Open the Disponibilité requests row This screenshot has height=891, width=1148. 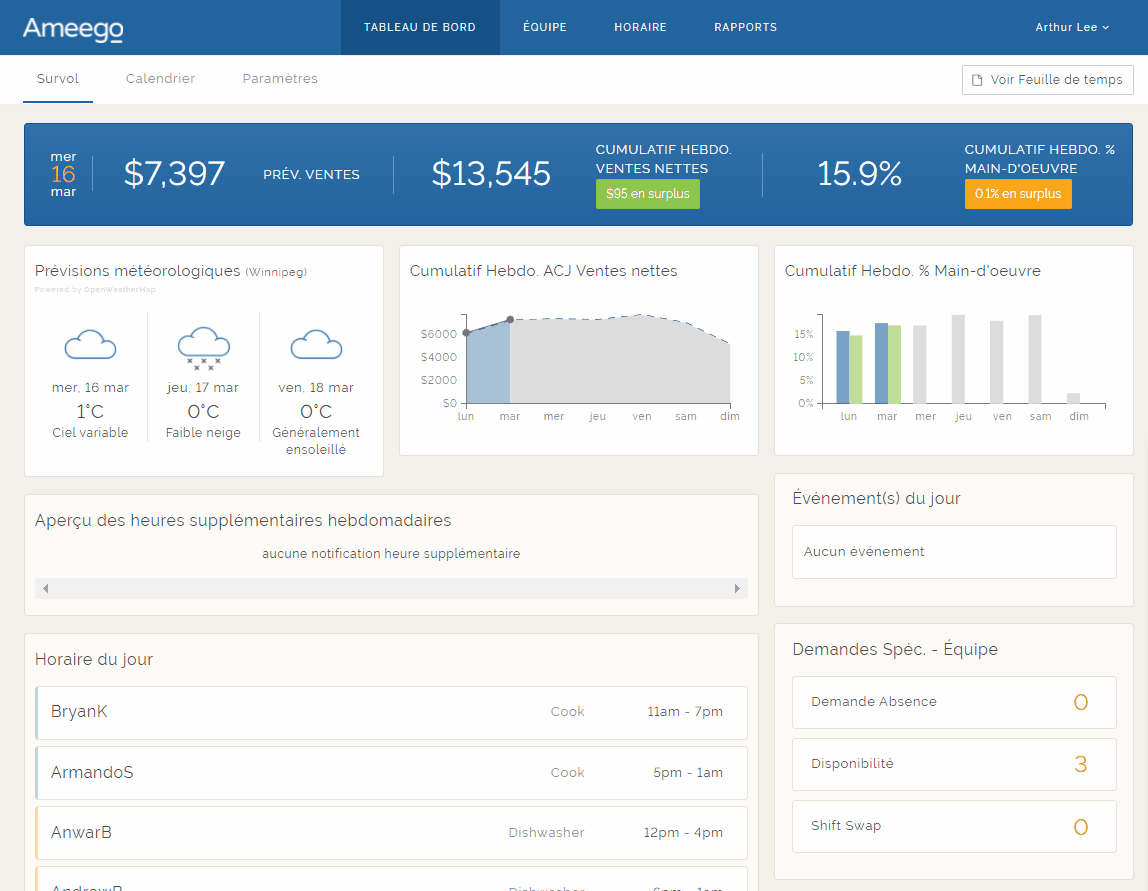click(x=953, y=764)
